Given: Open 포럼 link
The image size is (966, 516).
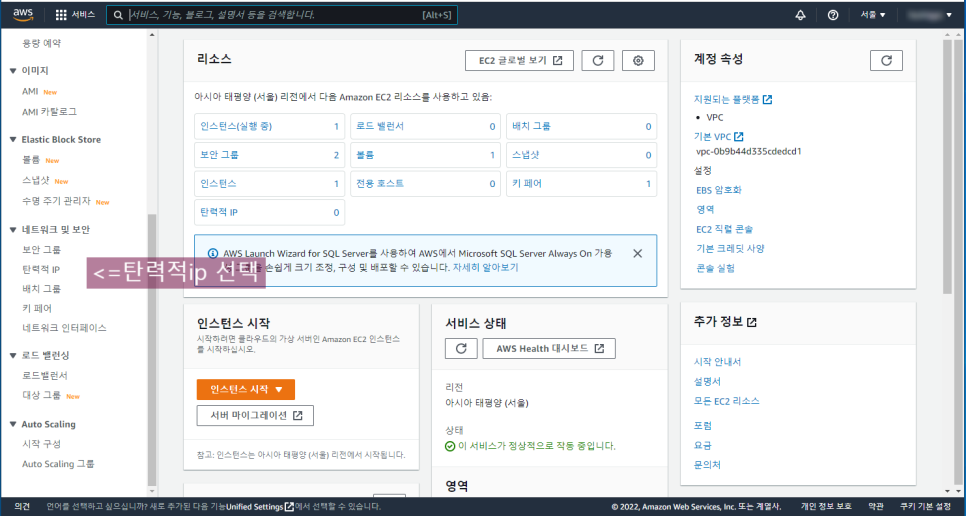Looking at the screenshot, I should 703,426.
